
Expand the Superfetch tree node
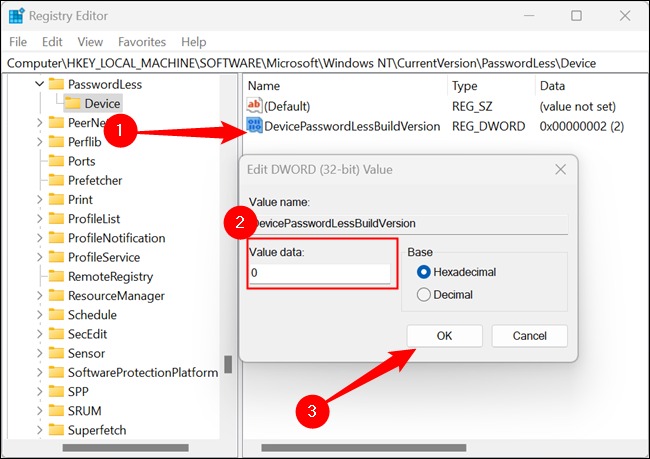coord(39,430)
